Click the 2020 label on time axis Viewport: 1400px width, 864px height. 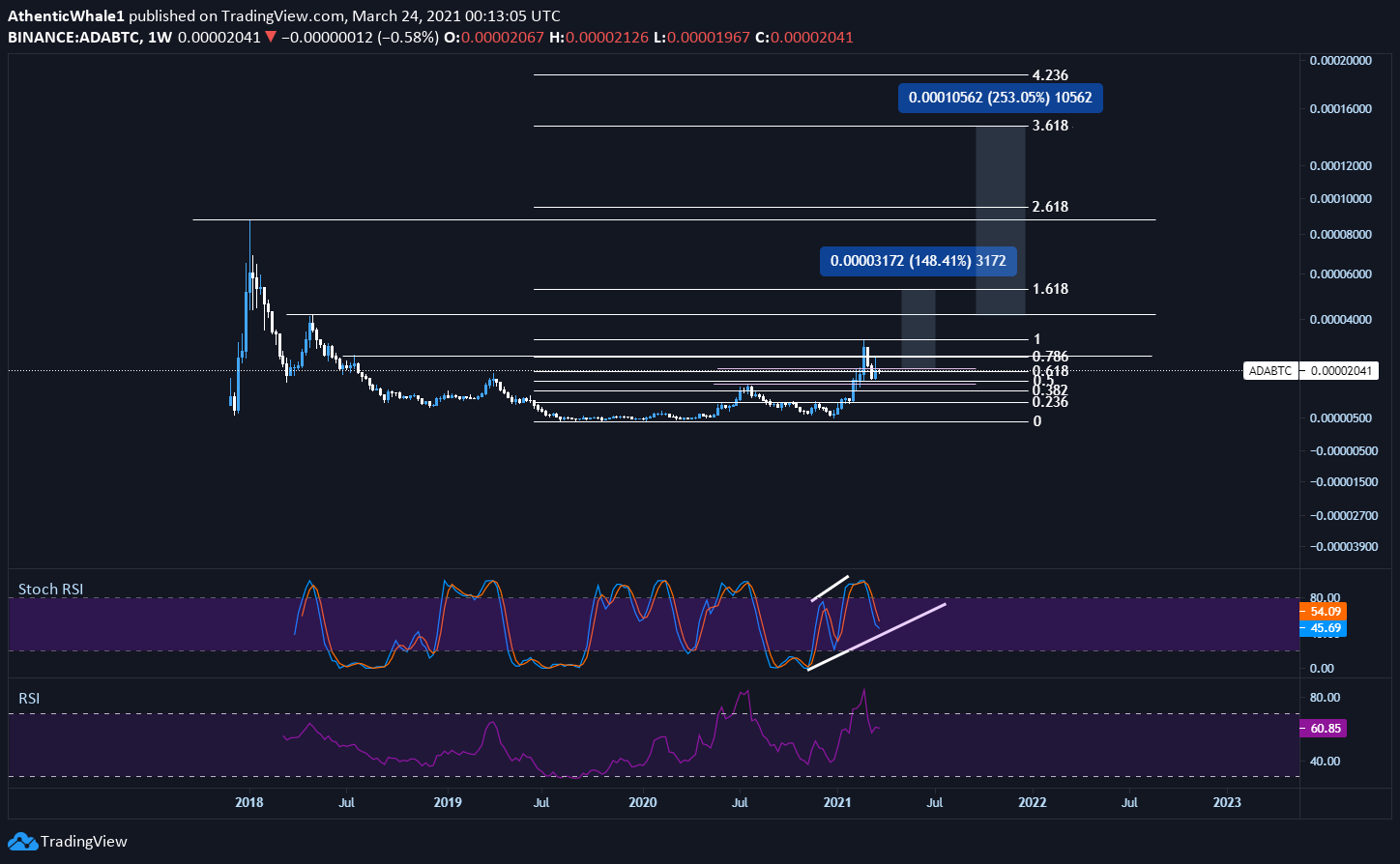pos(642,802)
